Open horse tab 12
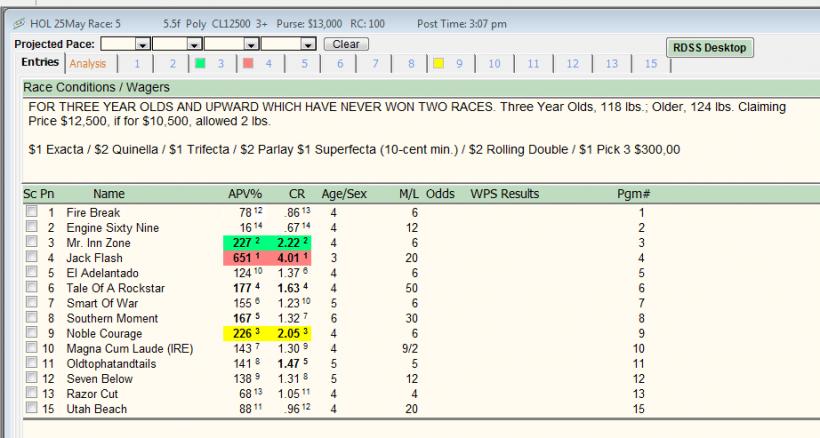Image resolution: width=820 pixels, height=438 pixels. pyautogui.click(x=573, y=64)
